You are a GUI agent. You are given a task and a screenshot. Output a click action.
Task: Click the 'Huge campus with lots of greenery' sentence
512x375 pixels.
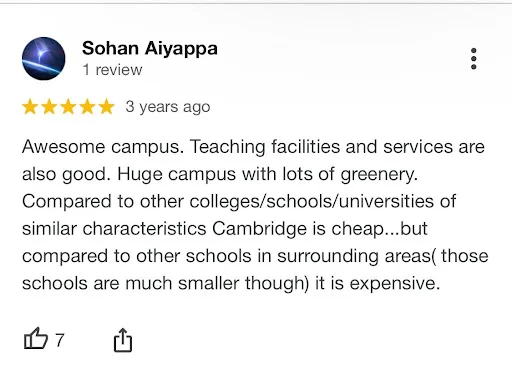(267, 174)
